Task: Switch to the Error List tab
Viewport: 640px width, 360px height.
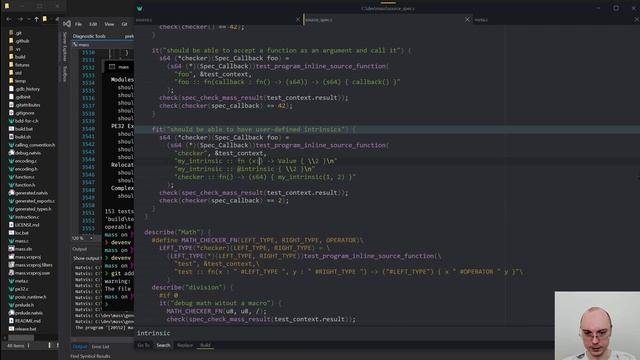Action: [x=100, y=347]
